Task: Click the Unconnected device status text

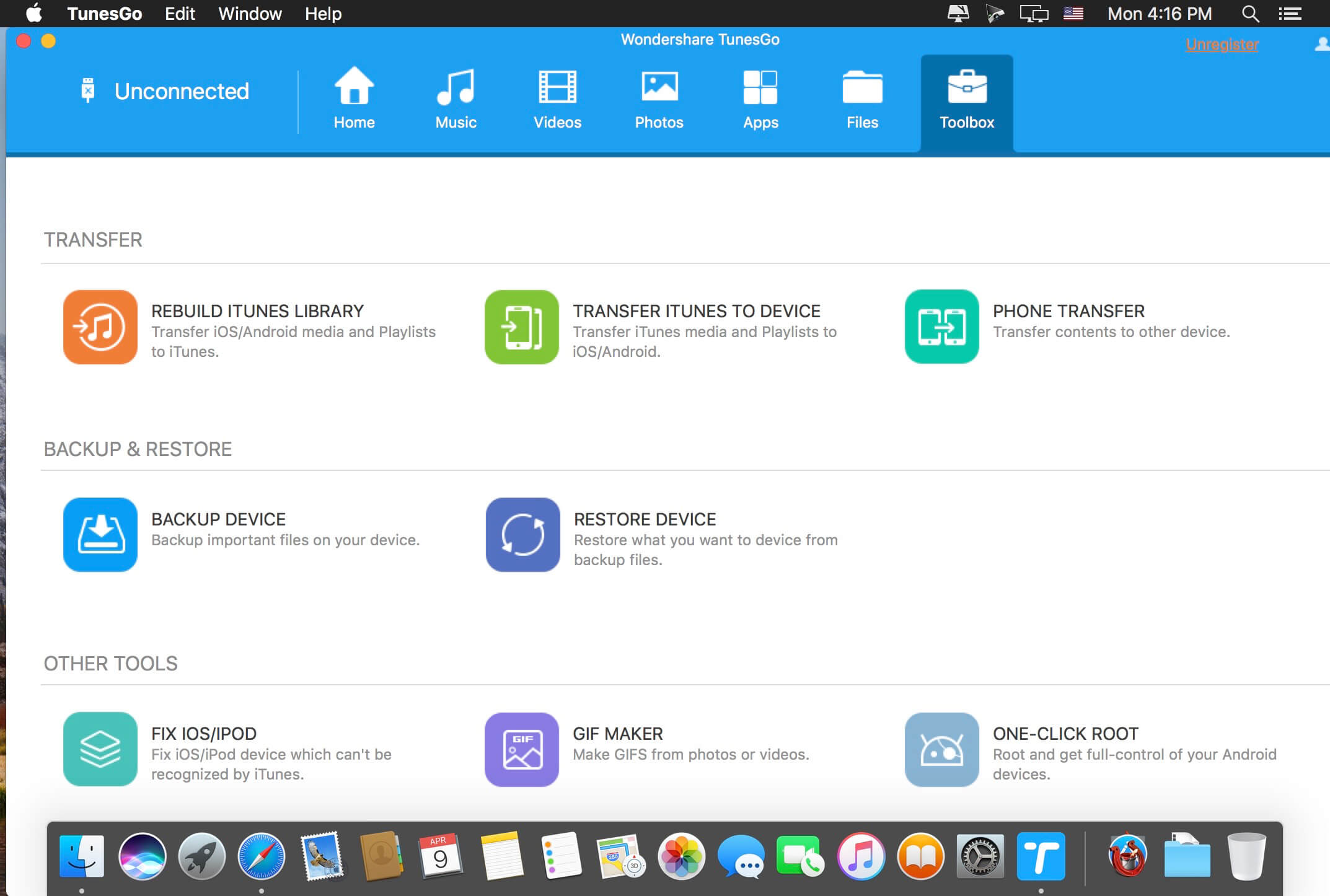Action: 182,91
